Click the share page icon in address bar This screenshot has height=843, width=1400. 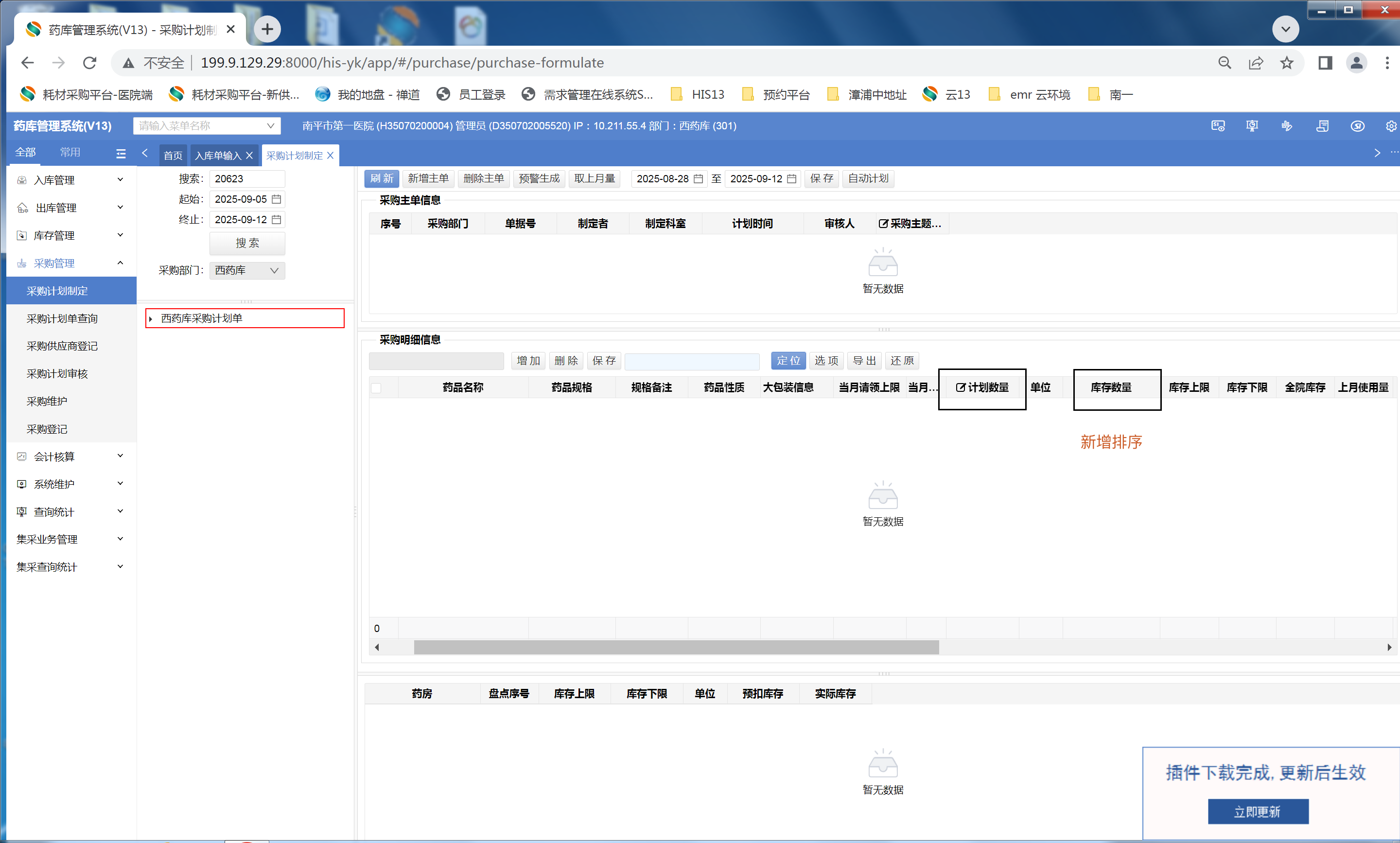1255,63
